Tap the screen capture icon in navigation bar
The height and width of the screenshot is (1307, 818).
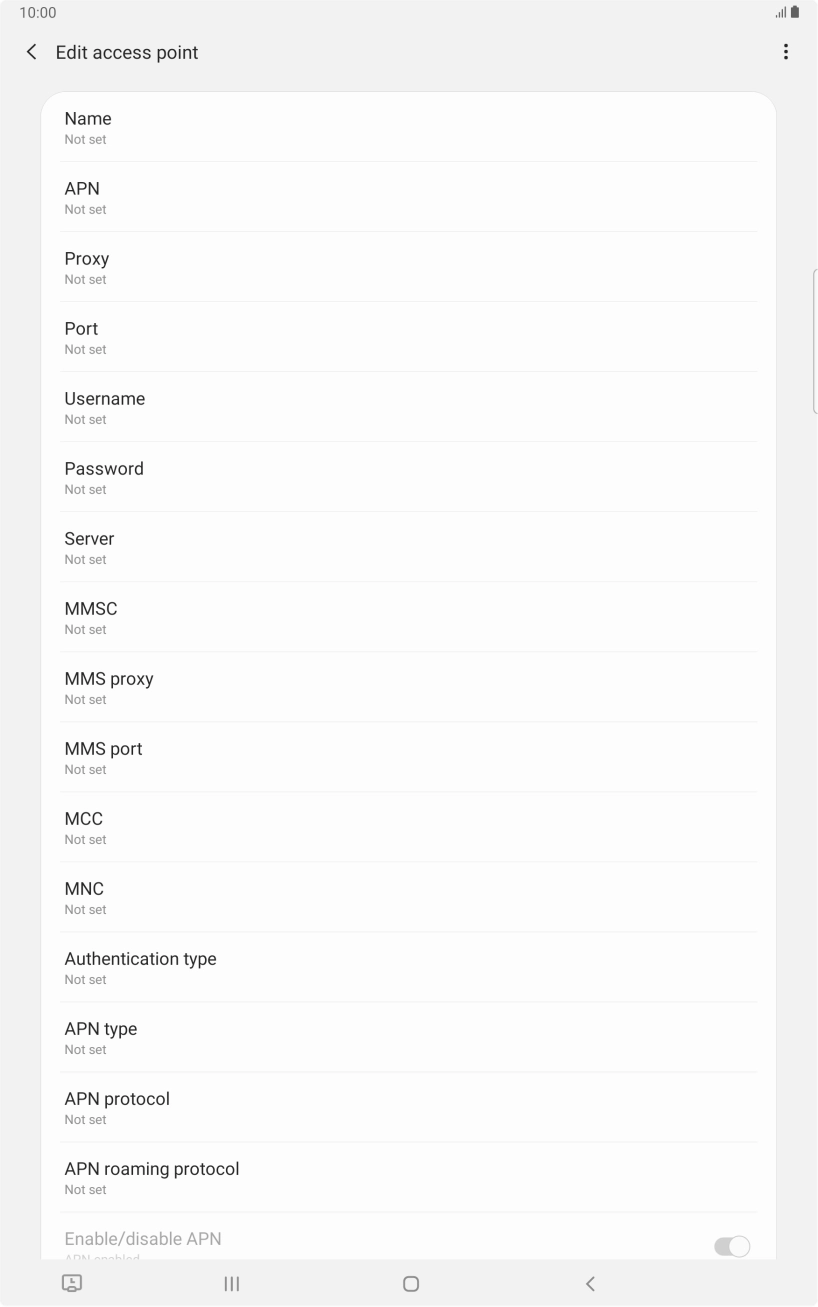tap(72, 1283)
